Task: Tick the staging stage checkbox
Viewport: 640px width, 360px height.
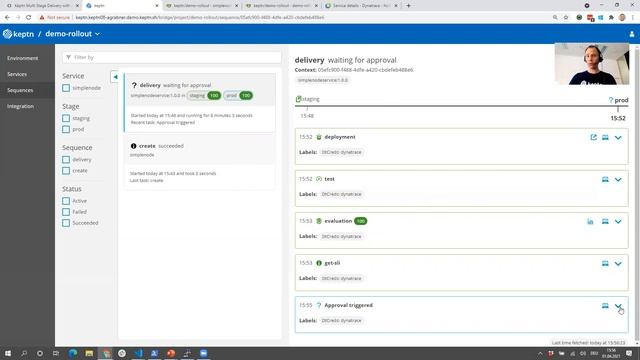Action: (x=66, y=118)
